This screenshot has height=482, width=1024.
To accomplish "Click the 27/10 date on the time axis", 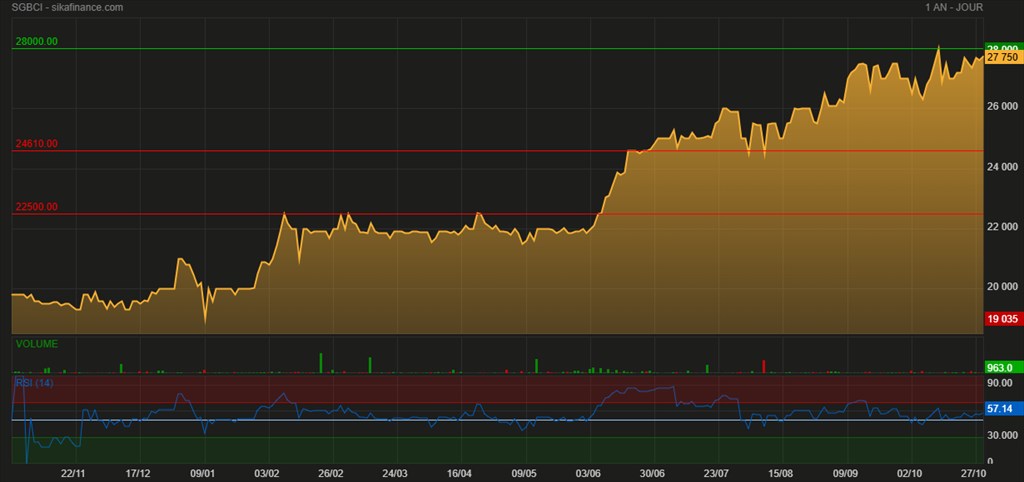I will (975, 472).
